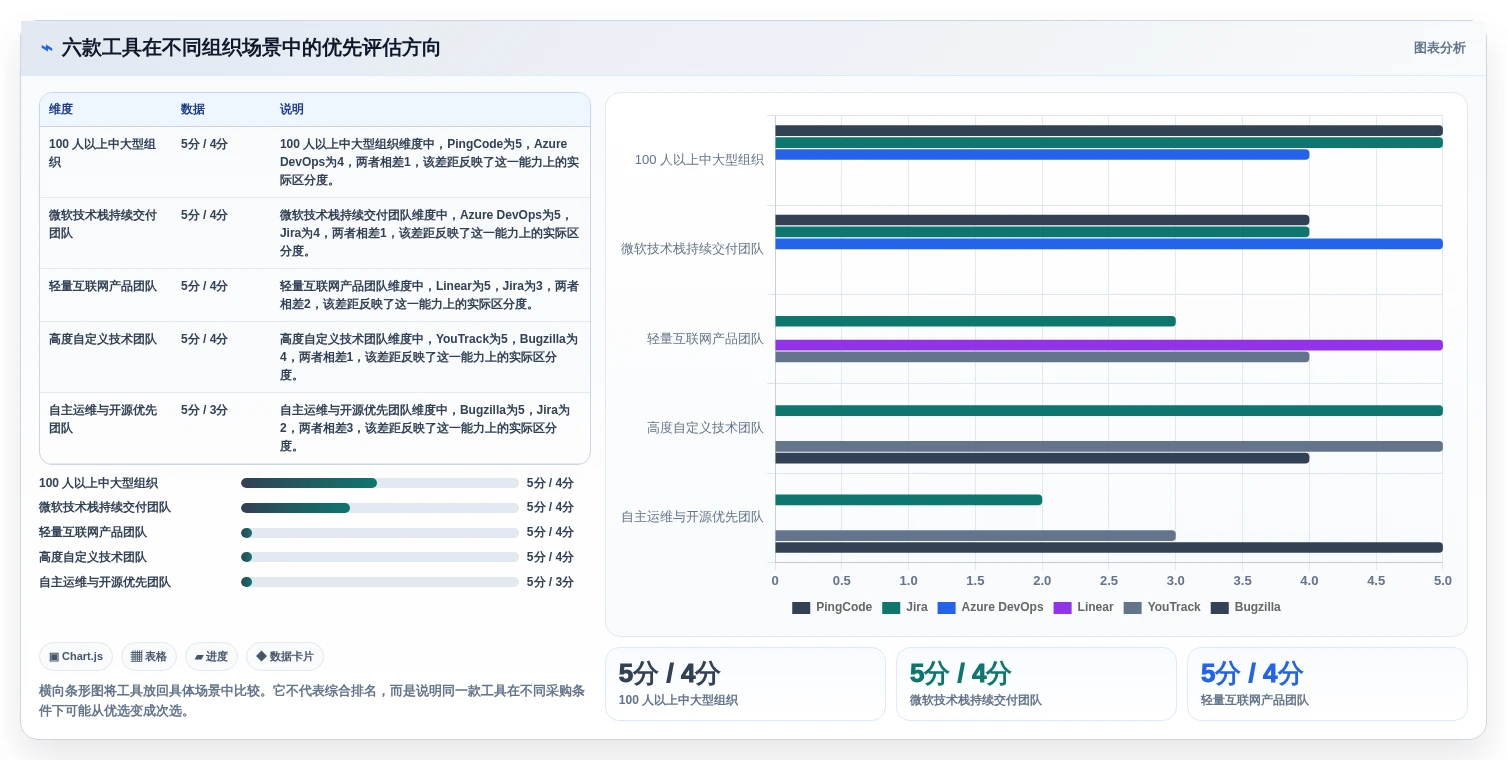Select the Chart.js chip
Viewport: 1507px width, 760px height.
click(x=76, y=657)
